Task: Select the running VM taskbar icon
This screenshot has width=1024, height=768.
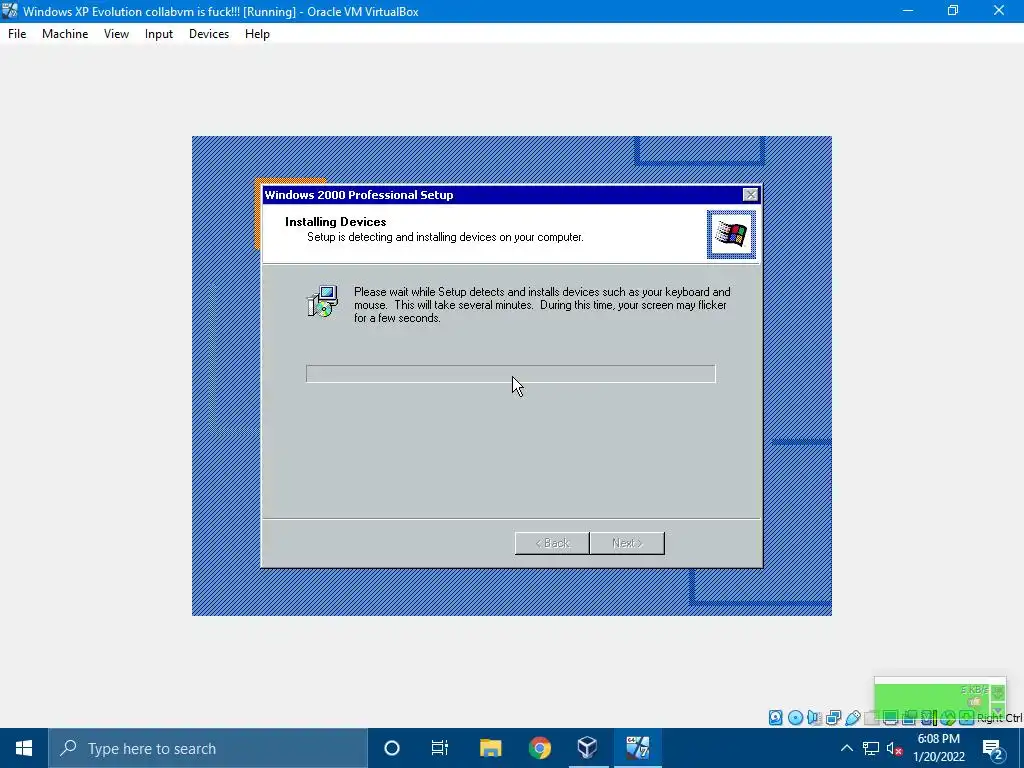Action: 637,748
